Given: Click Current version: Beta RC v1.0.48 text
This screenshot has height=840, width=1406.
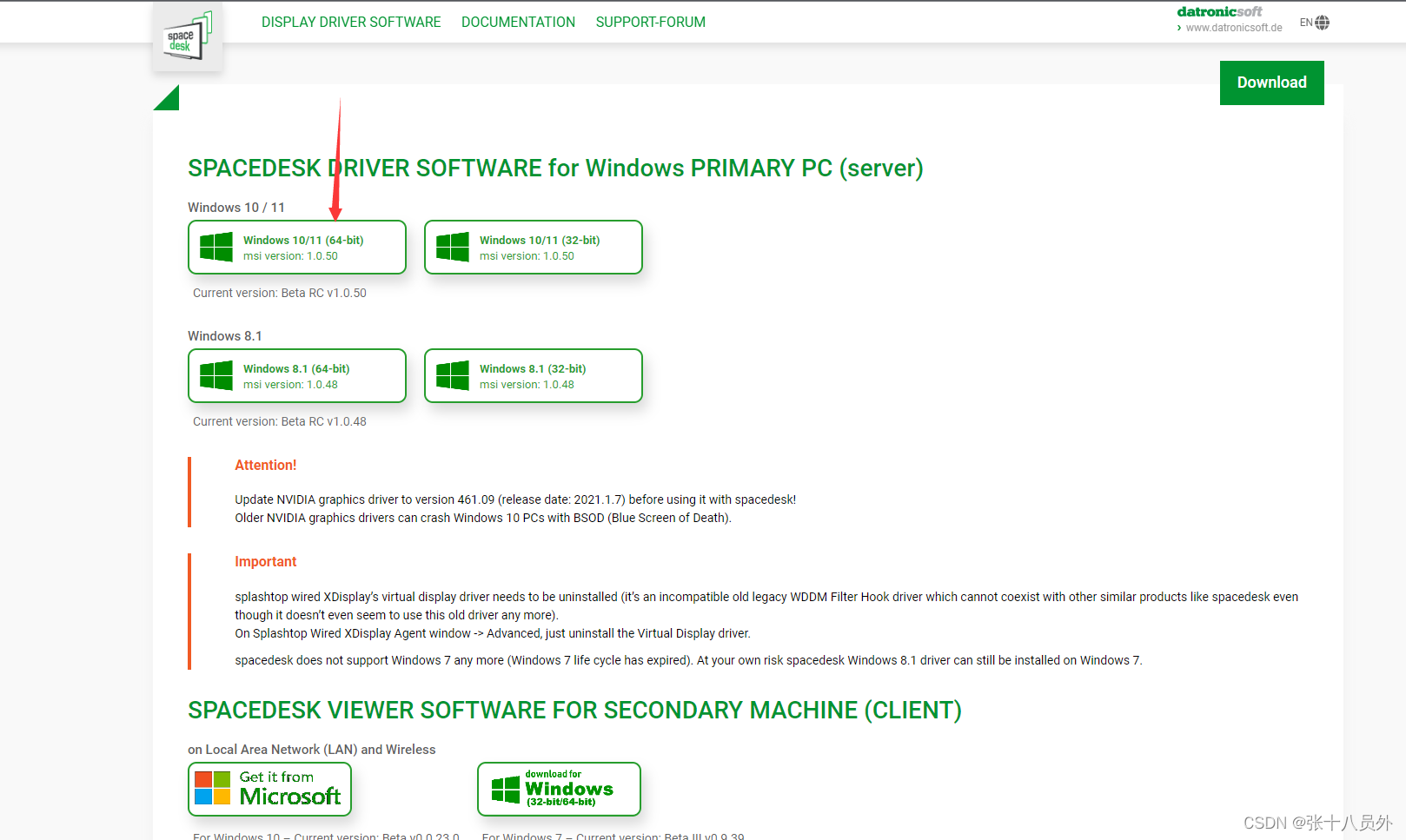Looking at the screenshot, I should coord(280,421).
